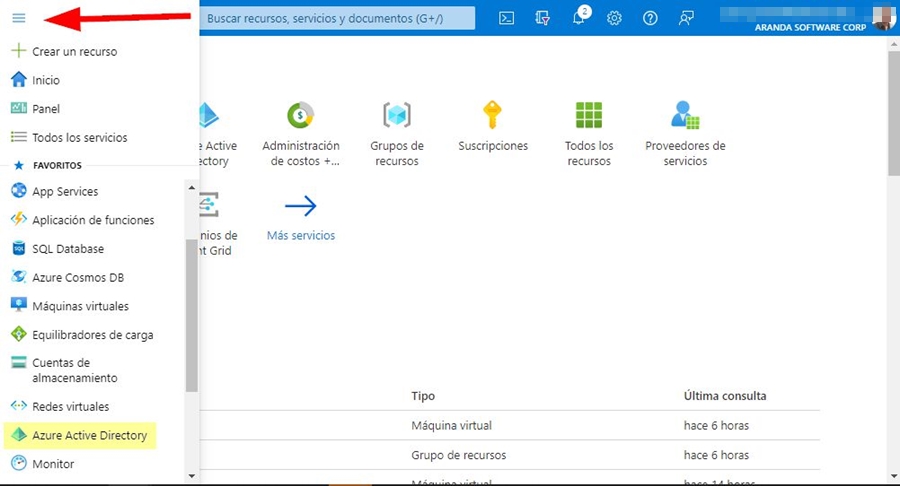
Task: Select Crear un recurso in sidebar
Action: 74,51
